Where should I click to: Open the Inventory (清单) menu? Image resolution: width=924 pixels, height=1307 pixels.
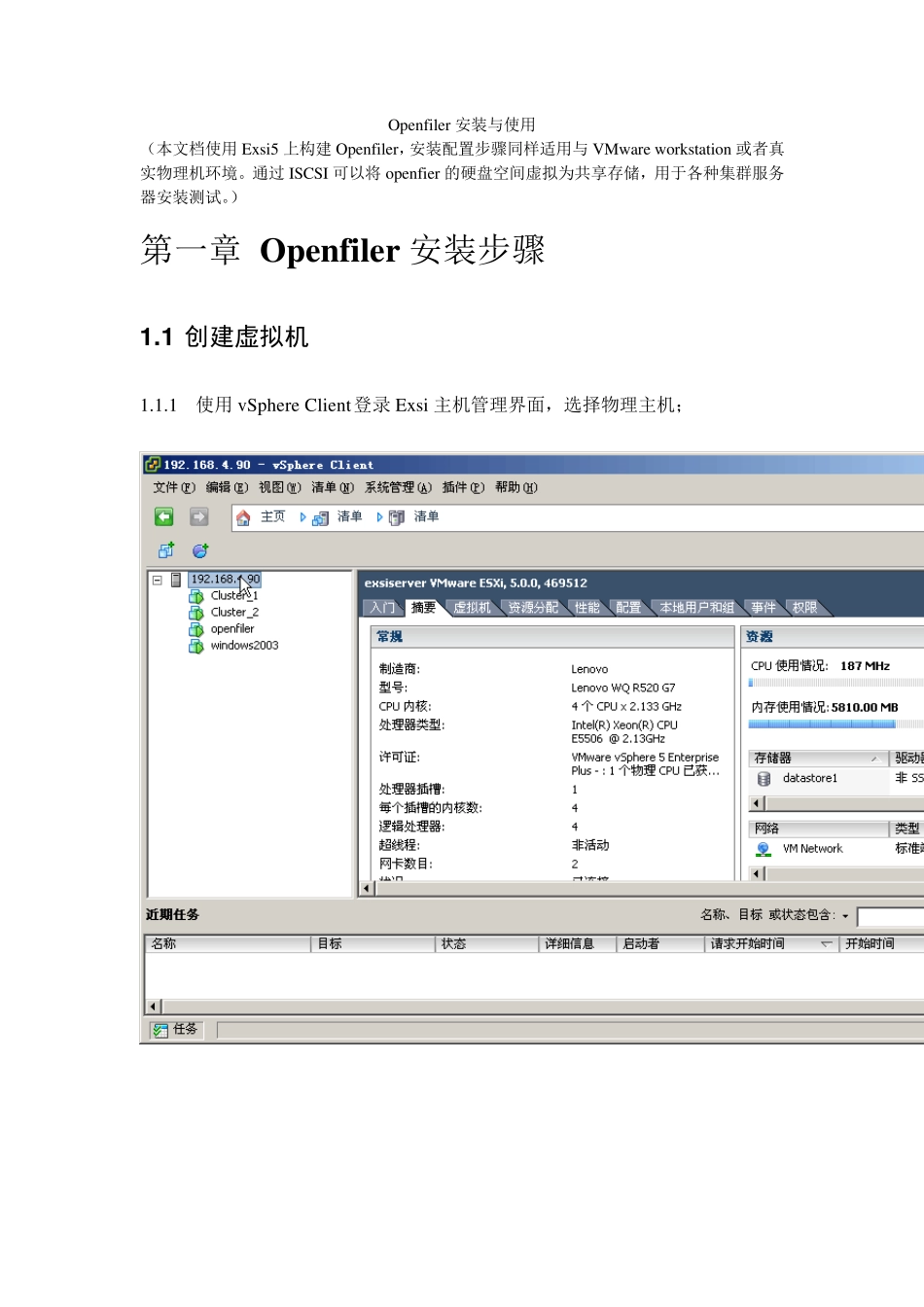coord(333,488)
